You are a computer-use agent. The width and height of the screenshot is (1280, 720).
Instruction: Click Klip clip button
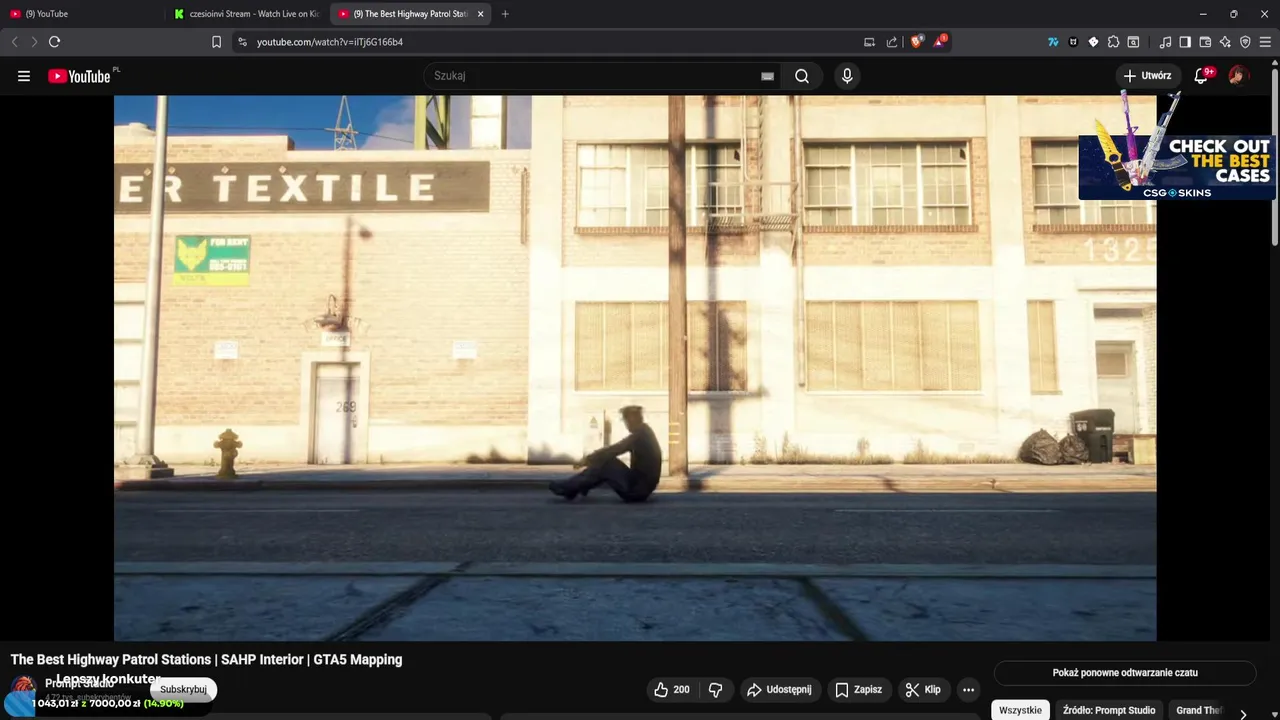pos(923,690)
